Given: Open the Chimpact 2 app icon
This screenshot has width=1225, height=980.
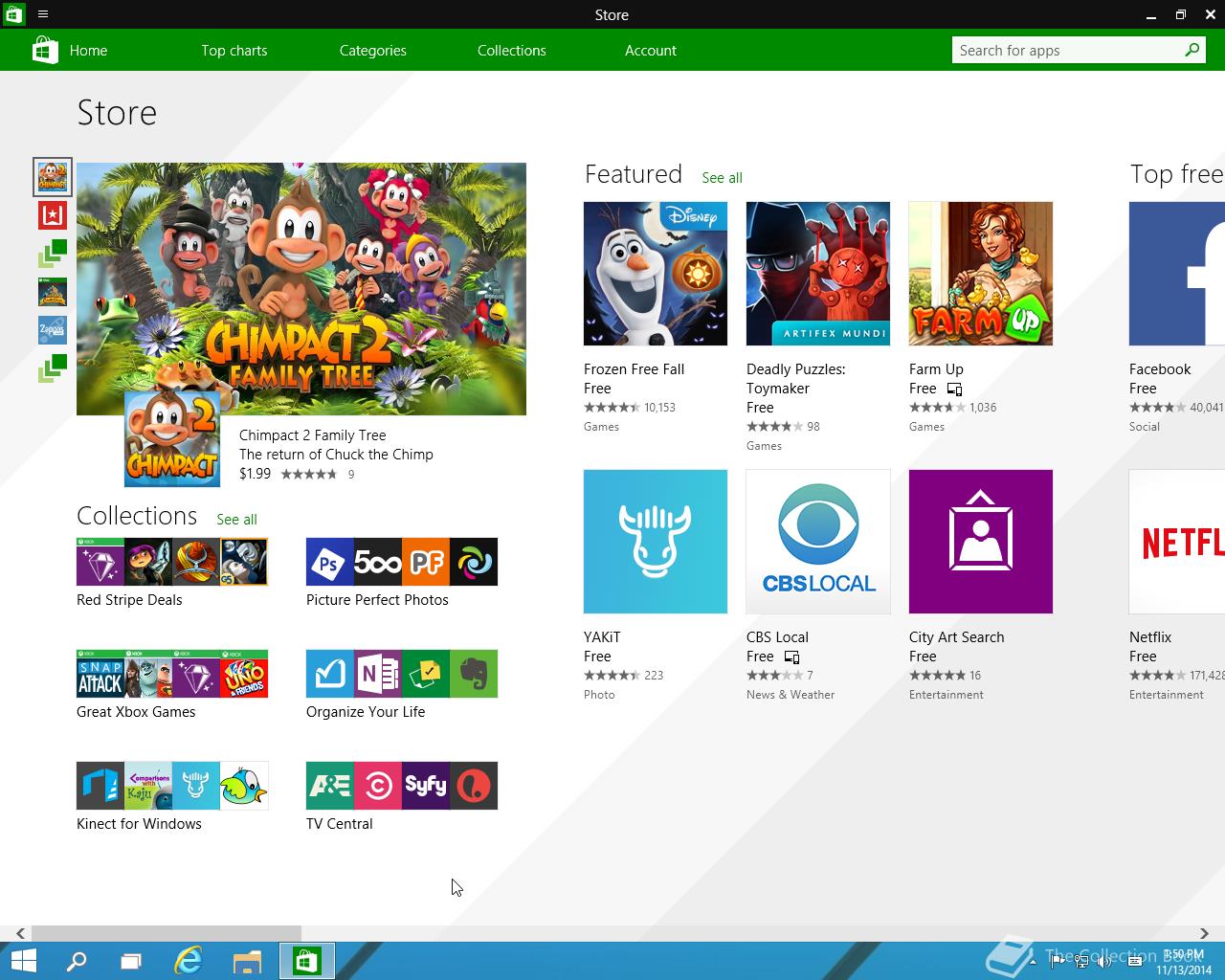Looking at the screenshot, I should click(x=172, y=439).
